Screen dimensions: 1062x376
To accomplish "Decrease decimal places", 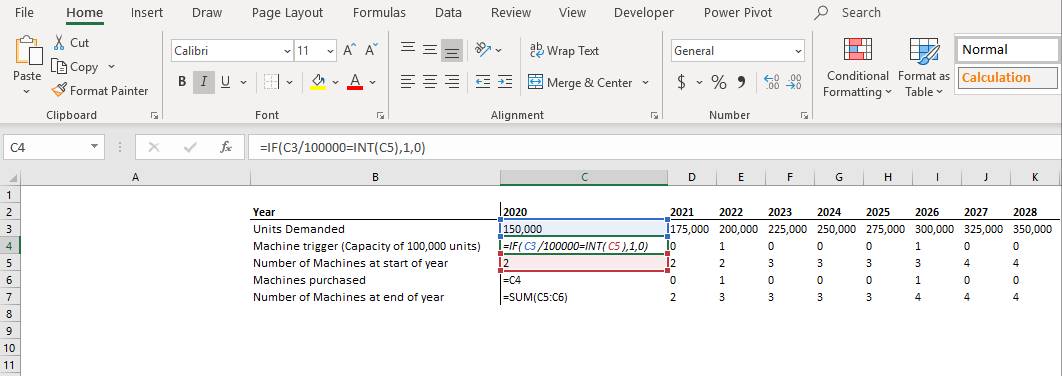I will pyautogui.click(x=794, y=82).
